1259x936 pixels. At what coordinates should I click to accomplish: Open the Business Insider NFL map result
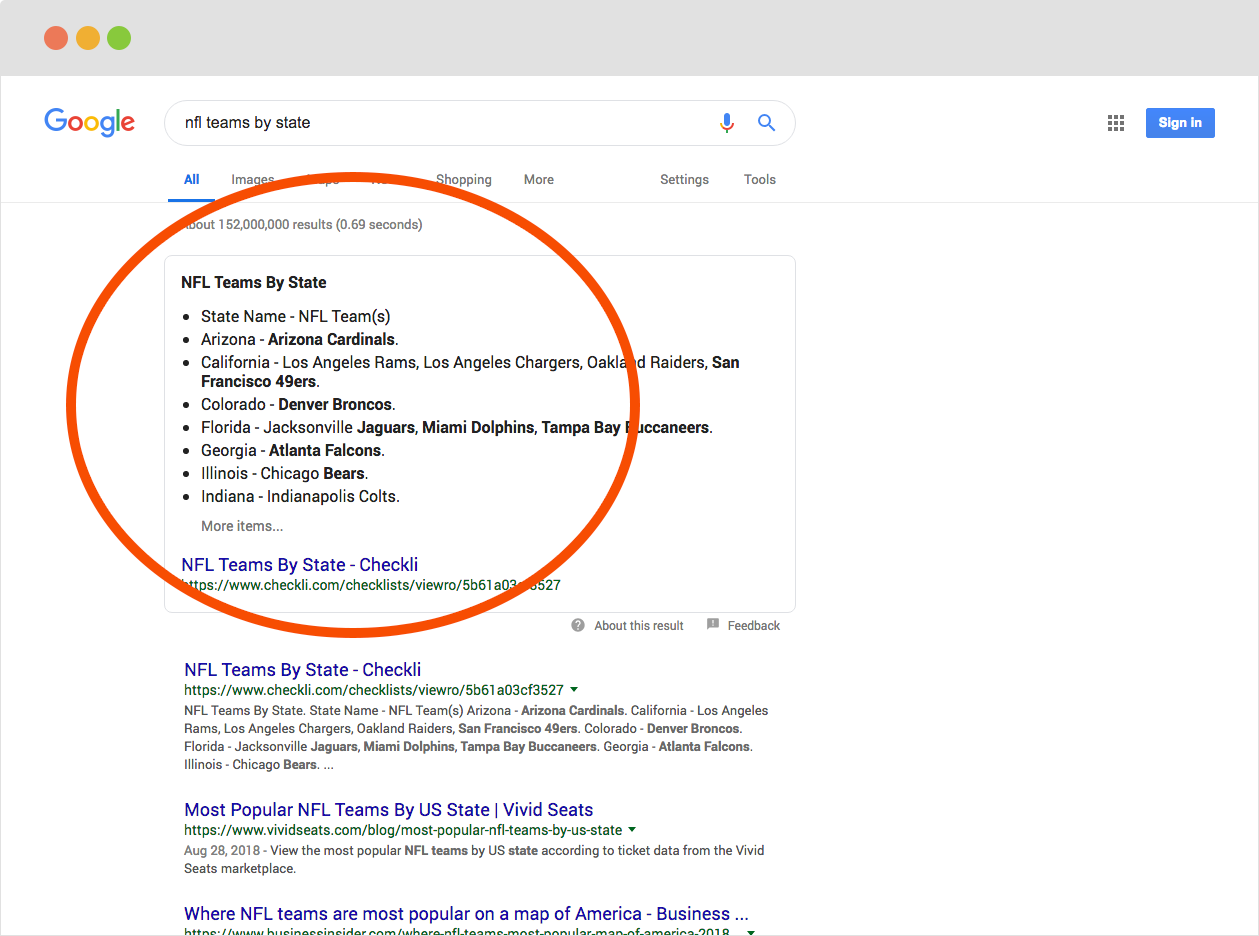click(x=465, y=914)
